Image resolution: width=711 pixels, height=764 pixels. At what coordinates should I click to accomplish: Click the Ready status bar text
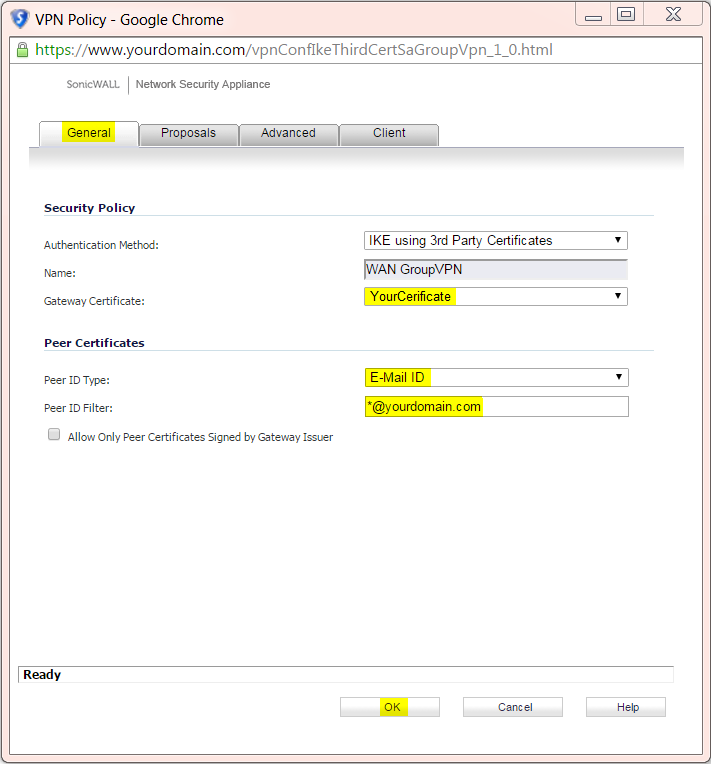click(42, 675)
